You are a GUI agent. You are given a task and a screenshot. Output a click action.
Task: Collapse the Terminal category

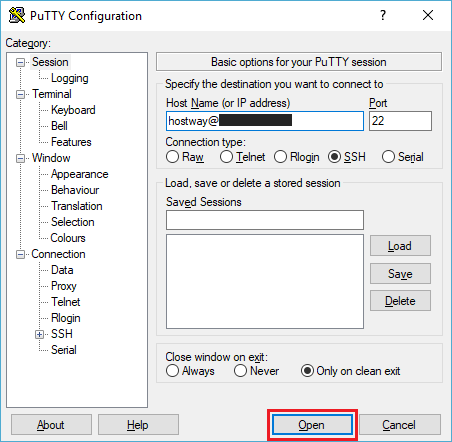[x=20, y=94]
